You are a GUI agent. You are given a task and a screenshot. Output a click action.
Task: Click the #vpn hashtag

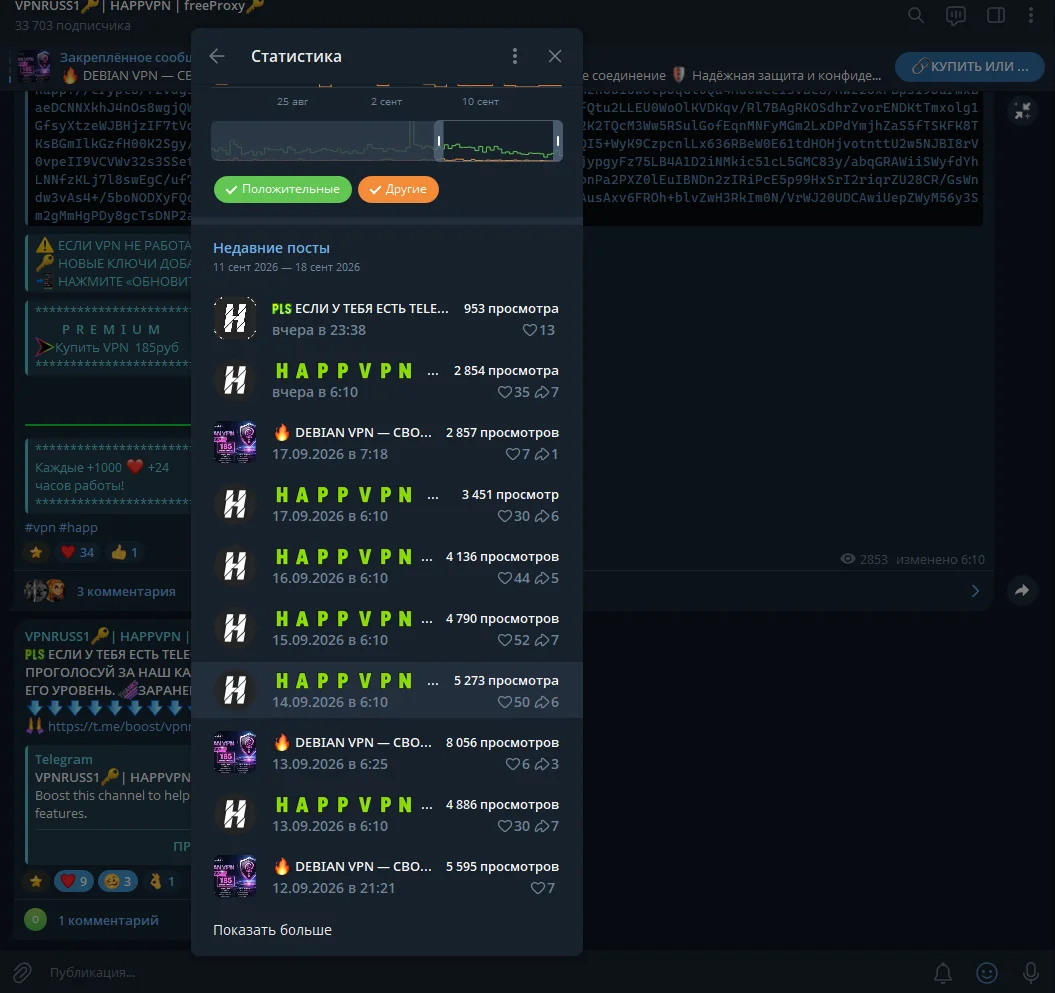point(40,527)
